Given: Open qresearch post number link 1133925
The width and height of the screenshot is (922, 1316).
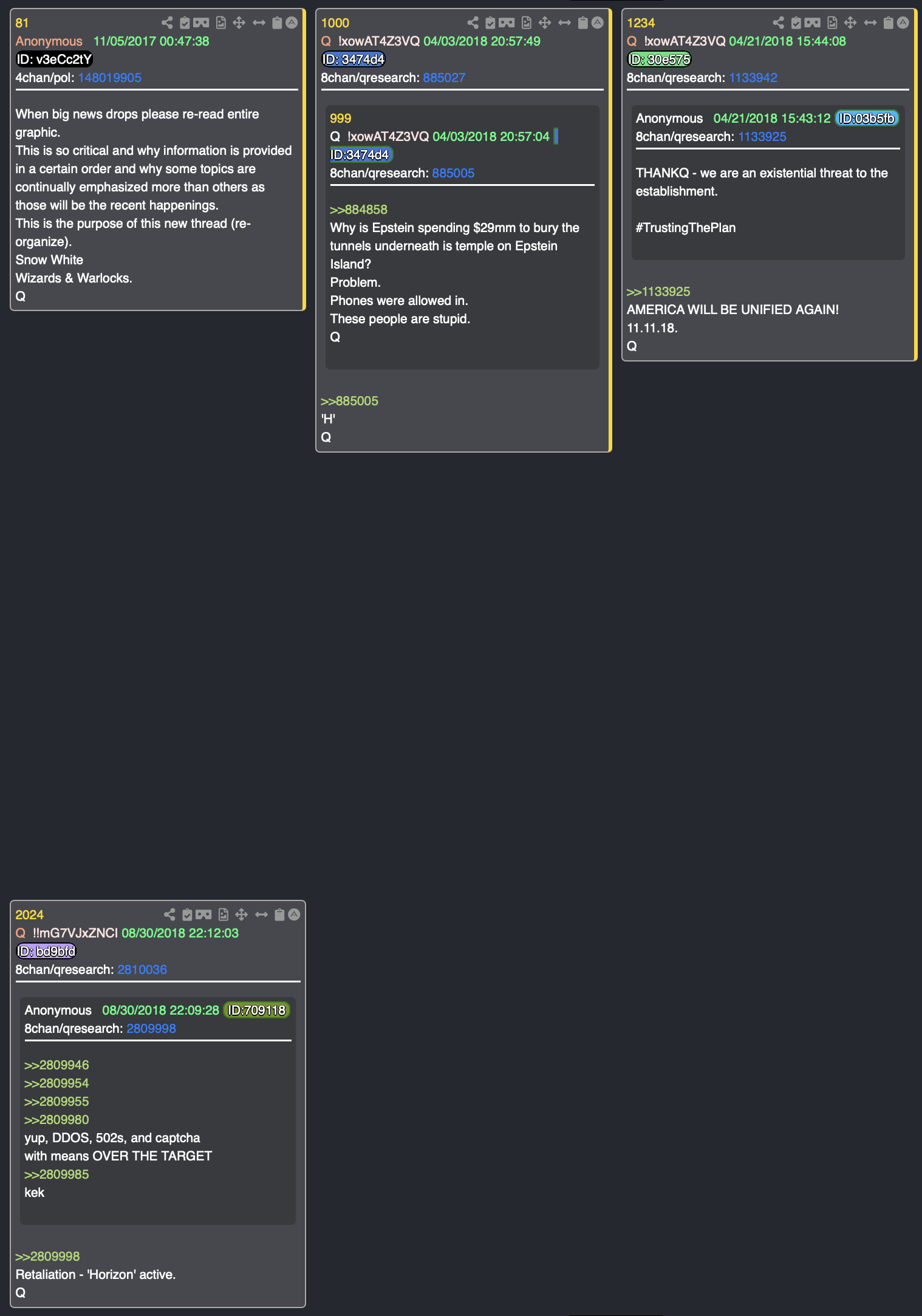Looking at the screenshot, I should 762,137.
